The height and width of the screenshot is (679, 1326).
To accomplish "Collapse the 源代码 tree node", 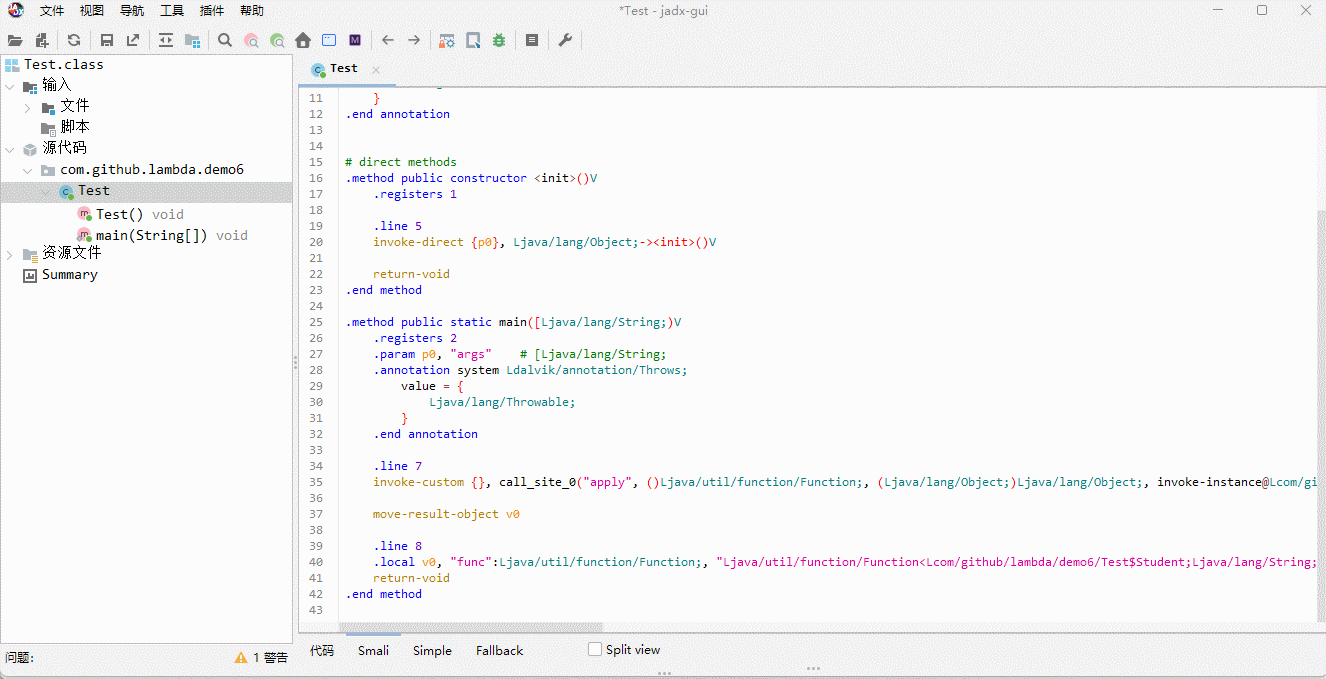I will pos(10,149).
